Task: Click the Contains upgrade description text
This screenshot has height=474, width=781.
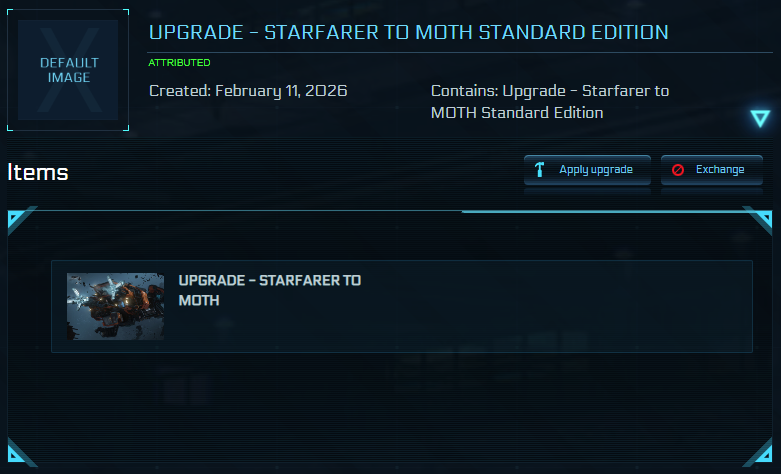Action: 549,101
